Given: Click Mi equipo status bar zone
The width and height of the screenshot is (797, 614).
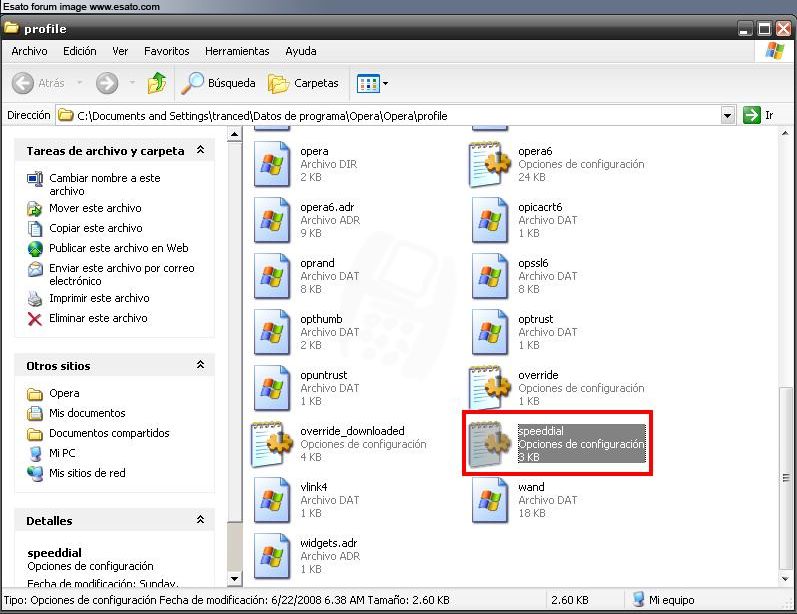Looking at the screenshot, I should click(x=664, y=600).
